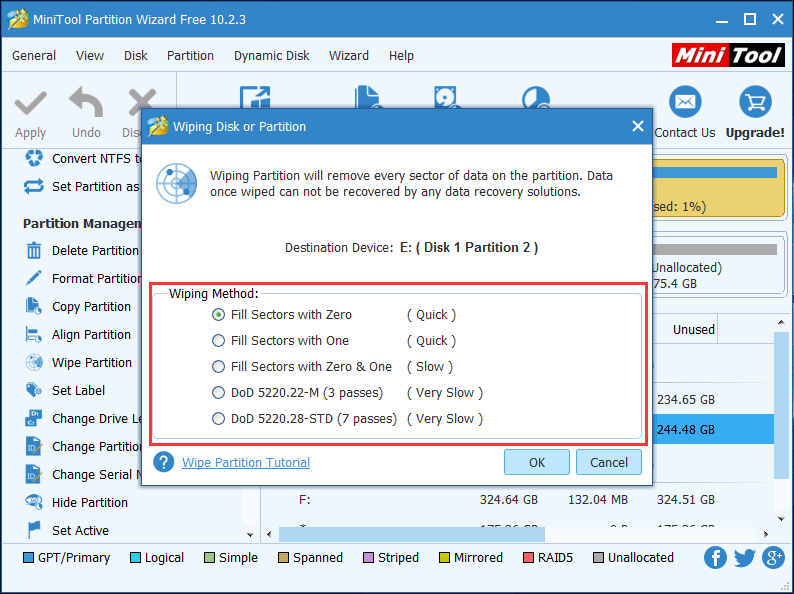Click the Unallocated 75.4 GB disk block
794x594 pixels.
[x=718, y=264]
